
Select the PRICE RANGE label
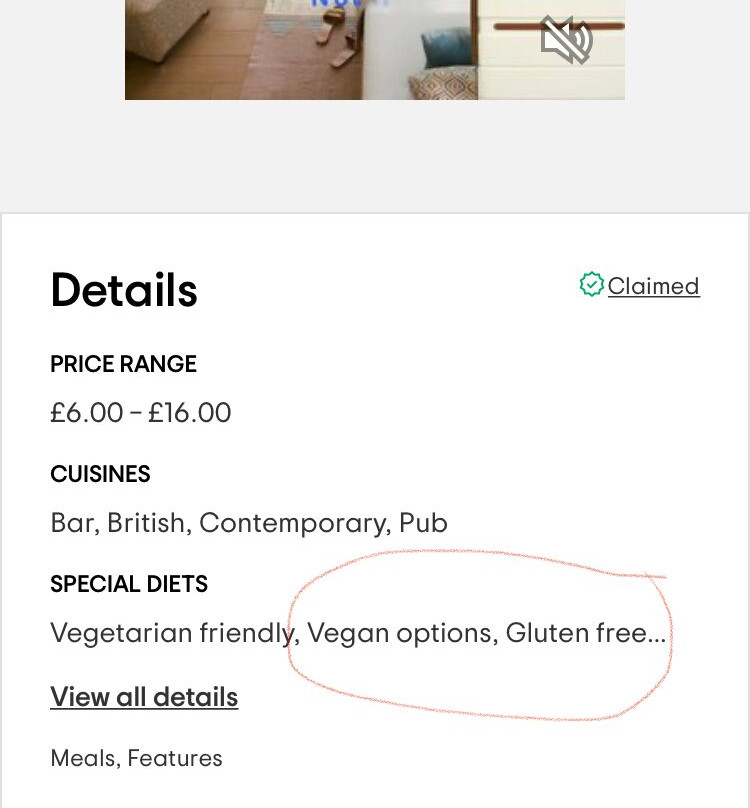tap(123, 364)
